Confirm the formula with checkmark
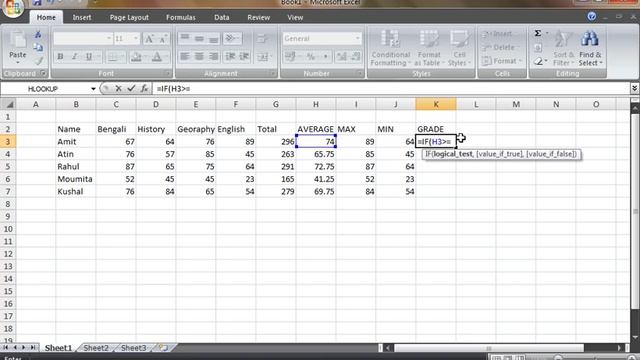The height and width of the screenshot is (360, 640). (131, 88)
